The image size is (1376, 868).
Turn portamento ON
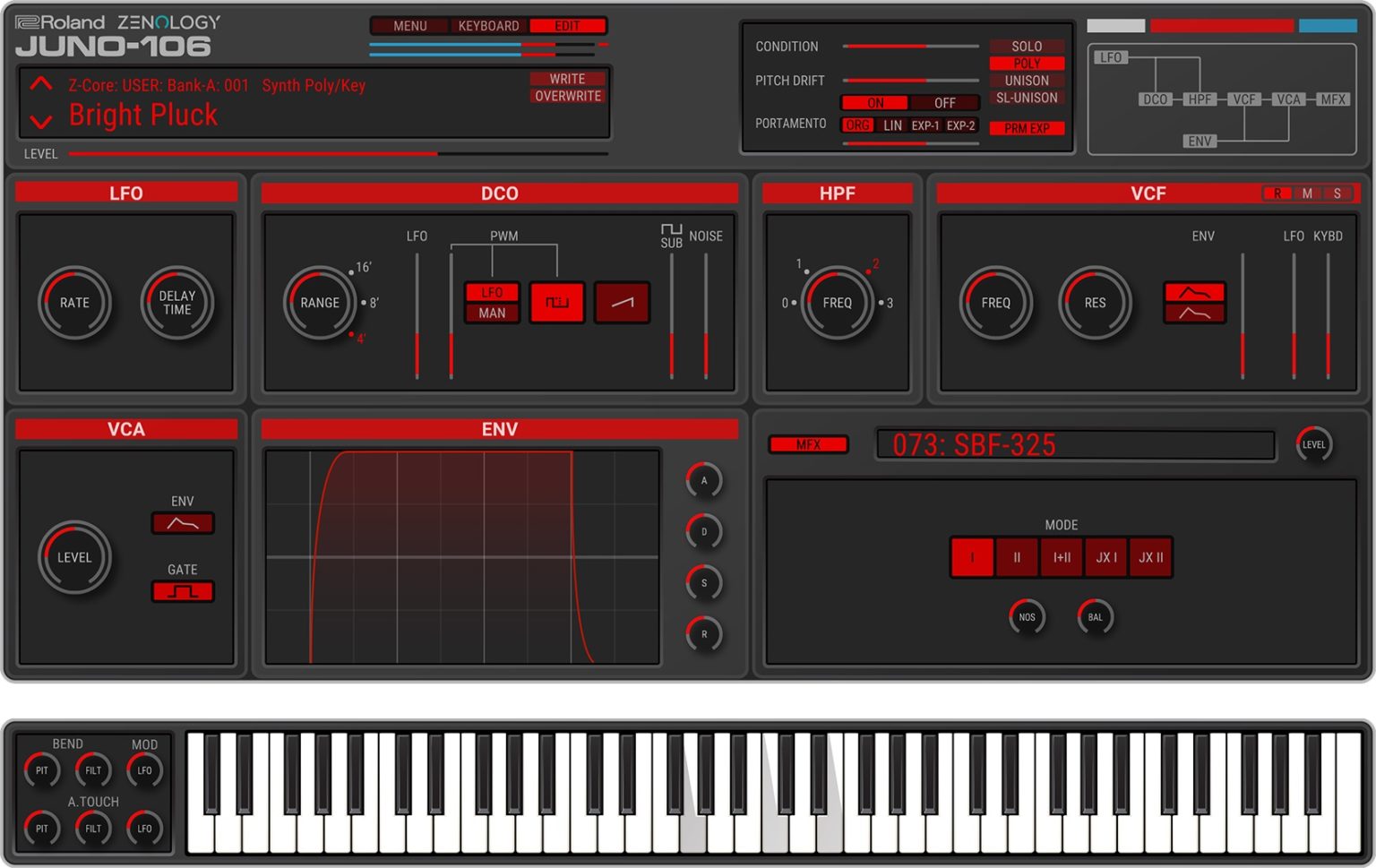(x=875, y=103)
